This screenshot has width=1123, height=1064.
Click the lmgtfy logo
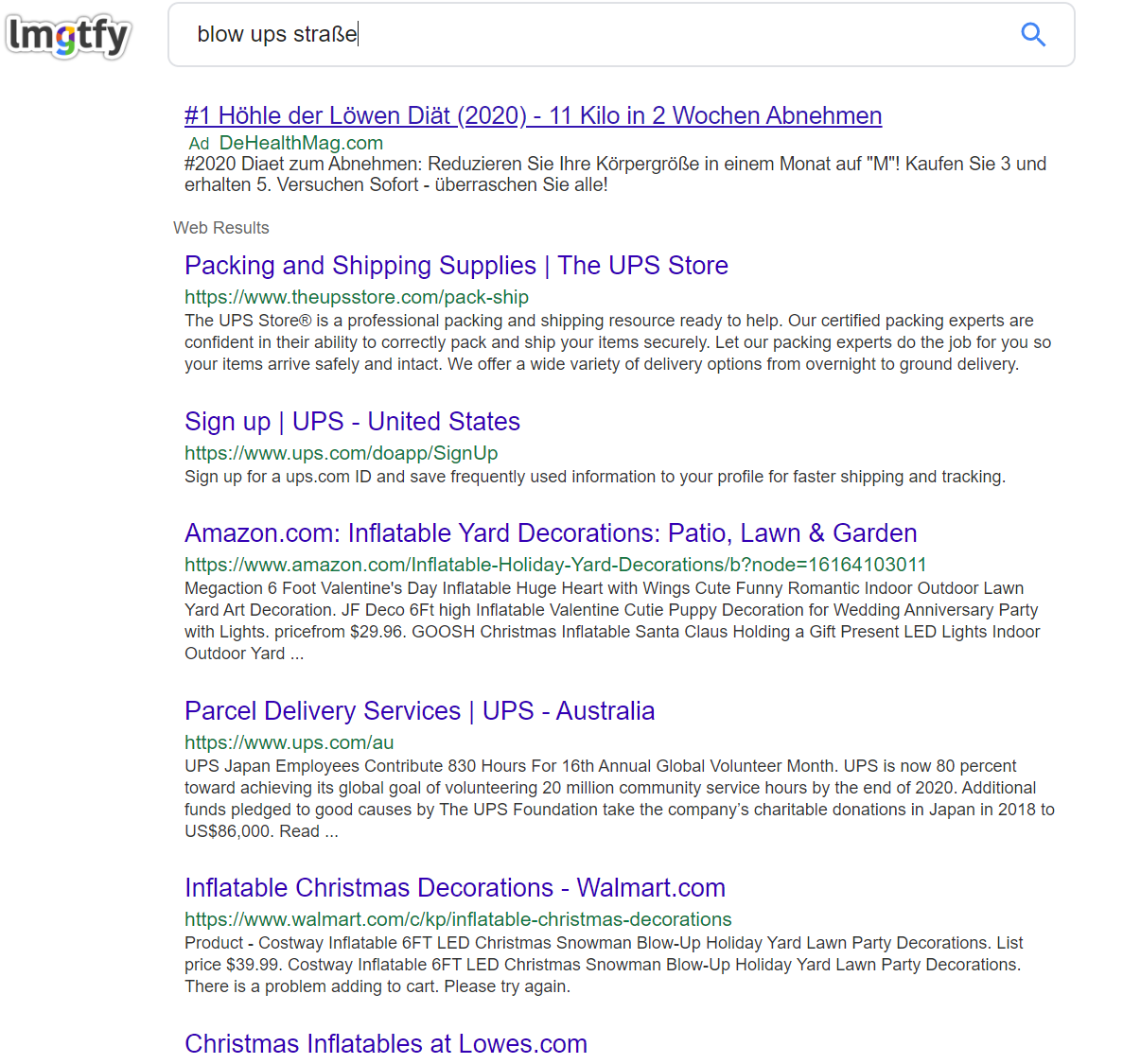(x=68, y=36)
